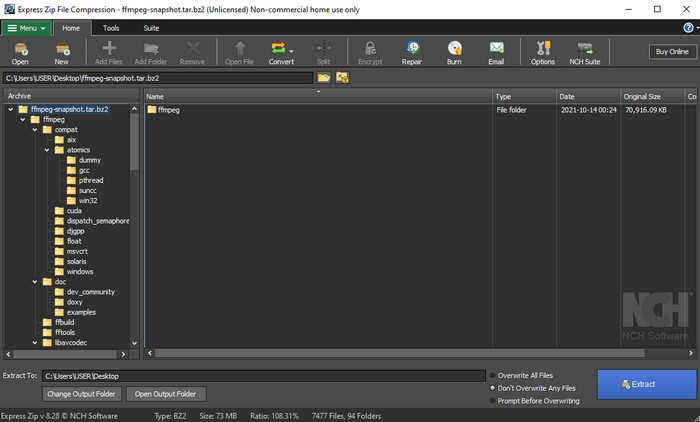Open the Options toolbar icon
Screen dimensions: 700x422
pos(543,53)
